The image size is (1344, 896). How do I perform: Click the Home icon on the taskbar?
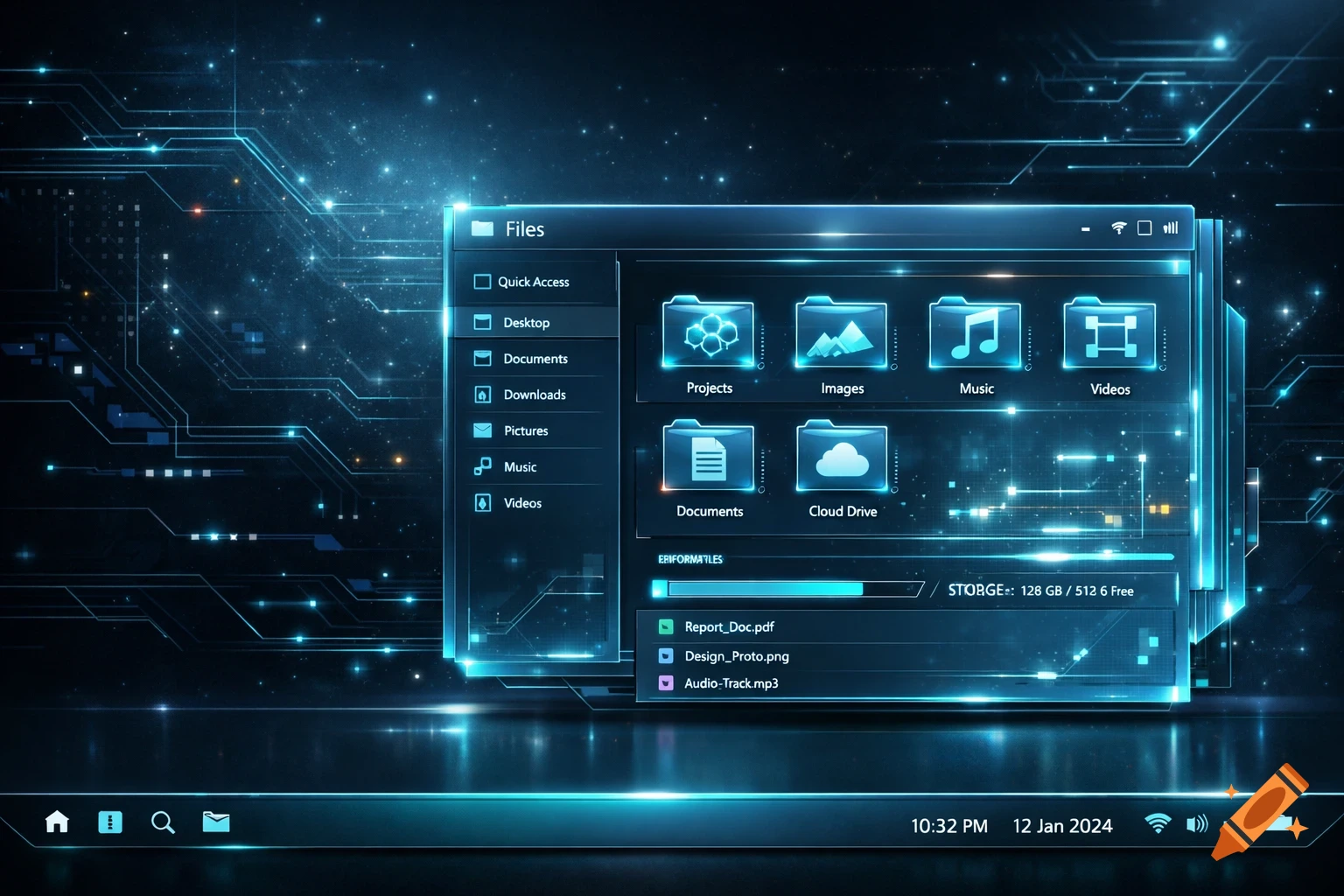[57, 822]
